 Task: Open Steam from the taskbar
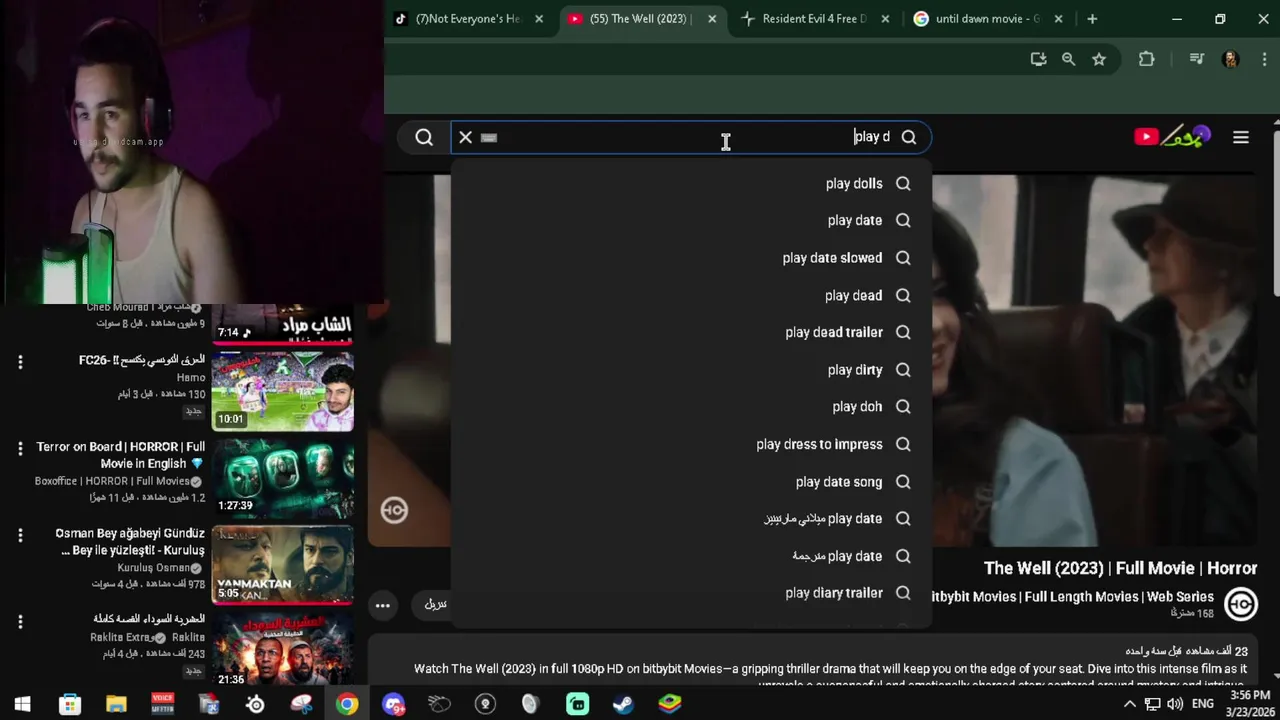[623, 704]
